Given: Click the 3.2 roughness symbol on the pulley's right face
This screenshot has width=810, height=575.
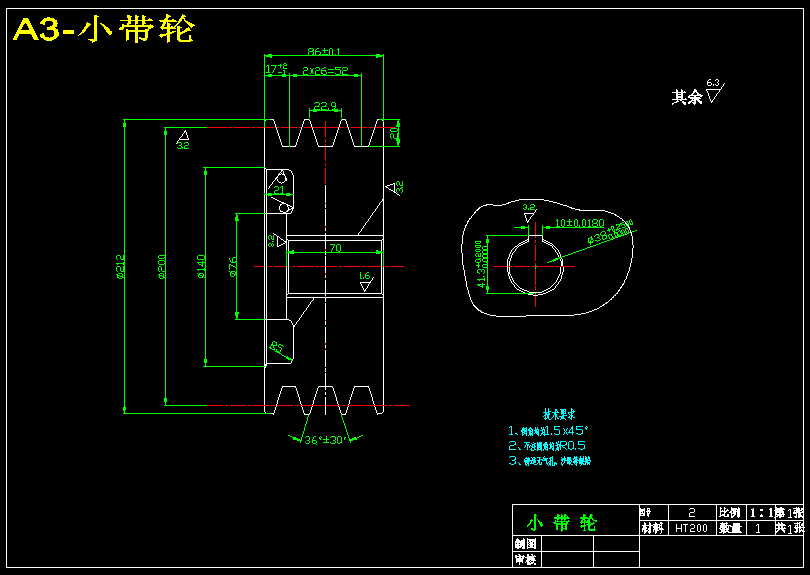Looking at the screenshot, I should click(x=395, y=188).
